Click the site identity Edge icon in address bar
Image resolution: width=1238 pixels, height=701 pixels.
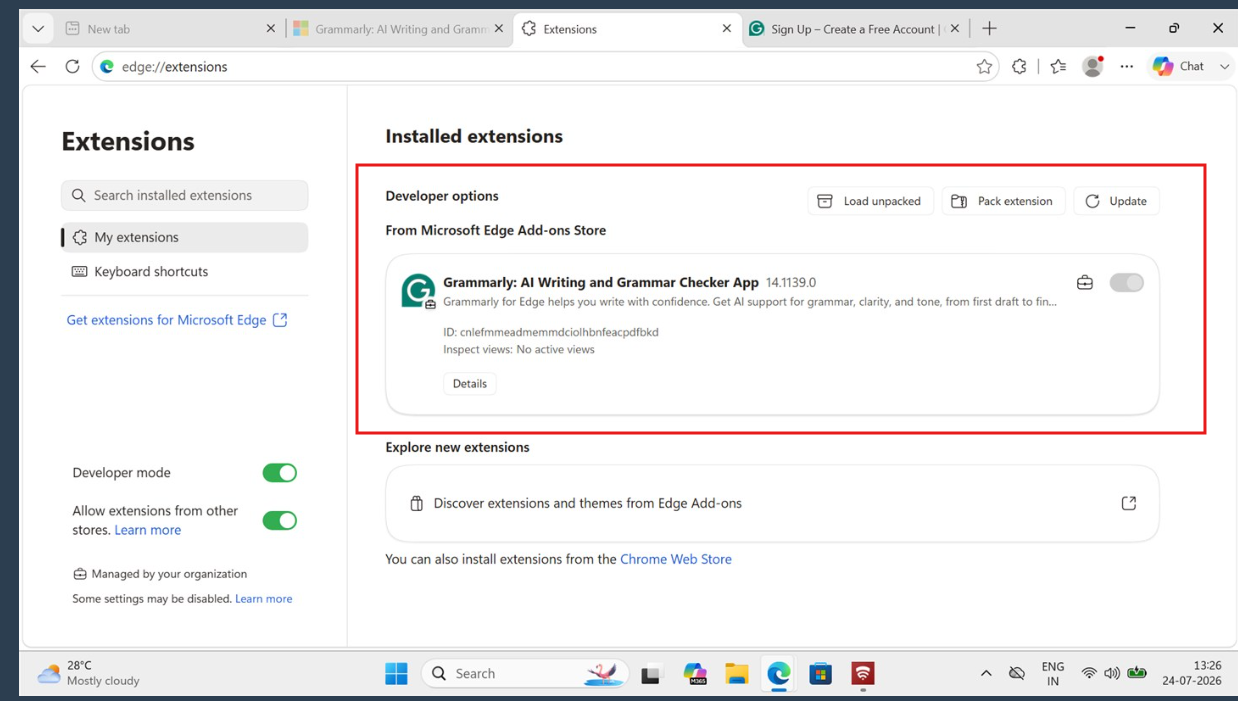107,67
